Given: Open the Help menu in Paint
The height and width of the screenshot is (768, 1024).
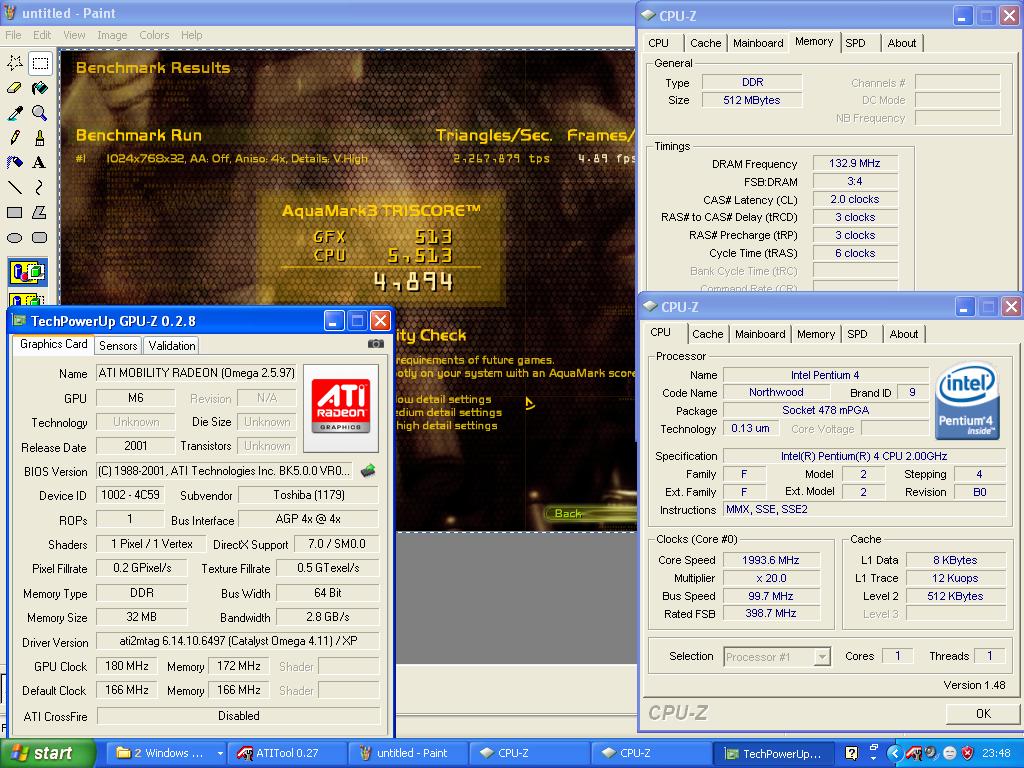Looking at the screenshot, I should [x=191, y=35].
